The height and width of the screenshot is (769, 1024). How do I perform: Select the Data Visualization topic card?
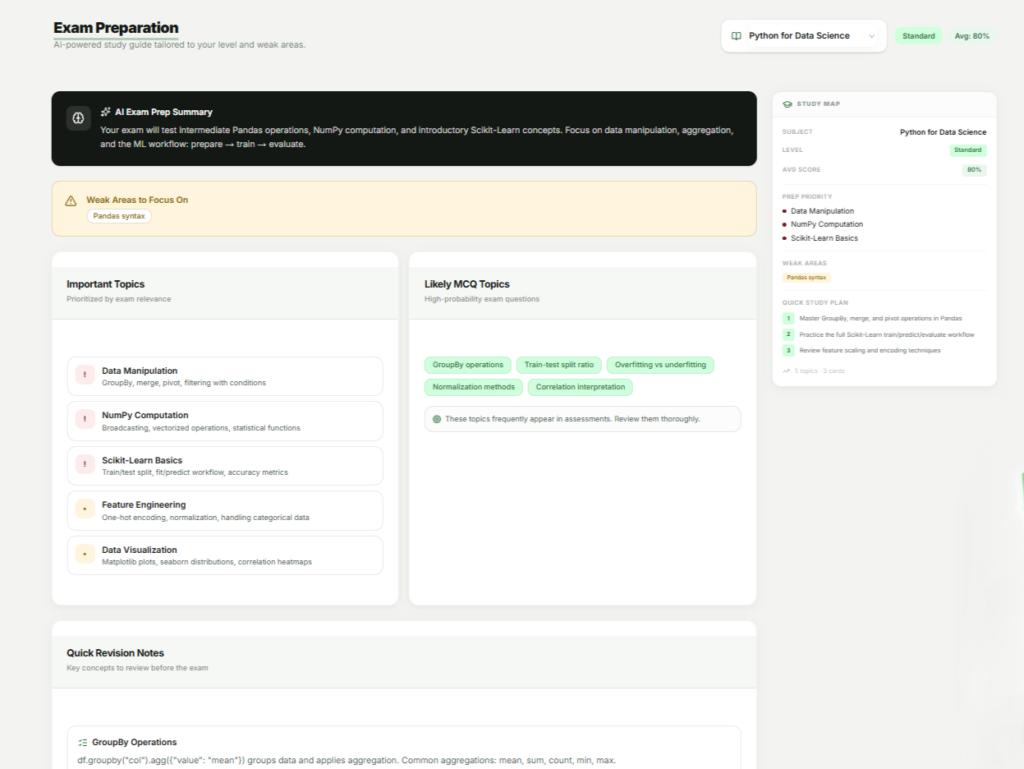pos(225,555)
